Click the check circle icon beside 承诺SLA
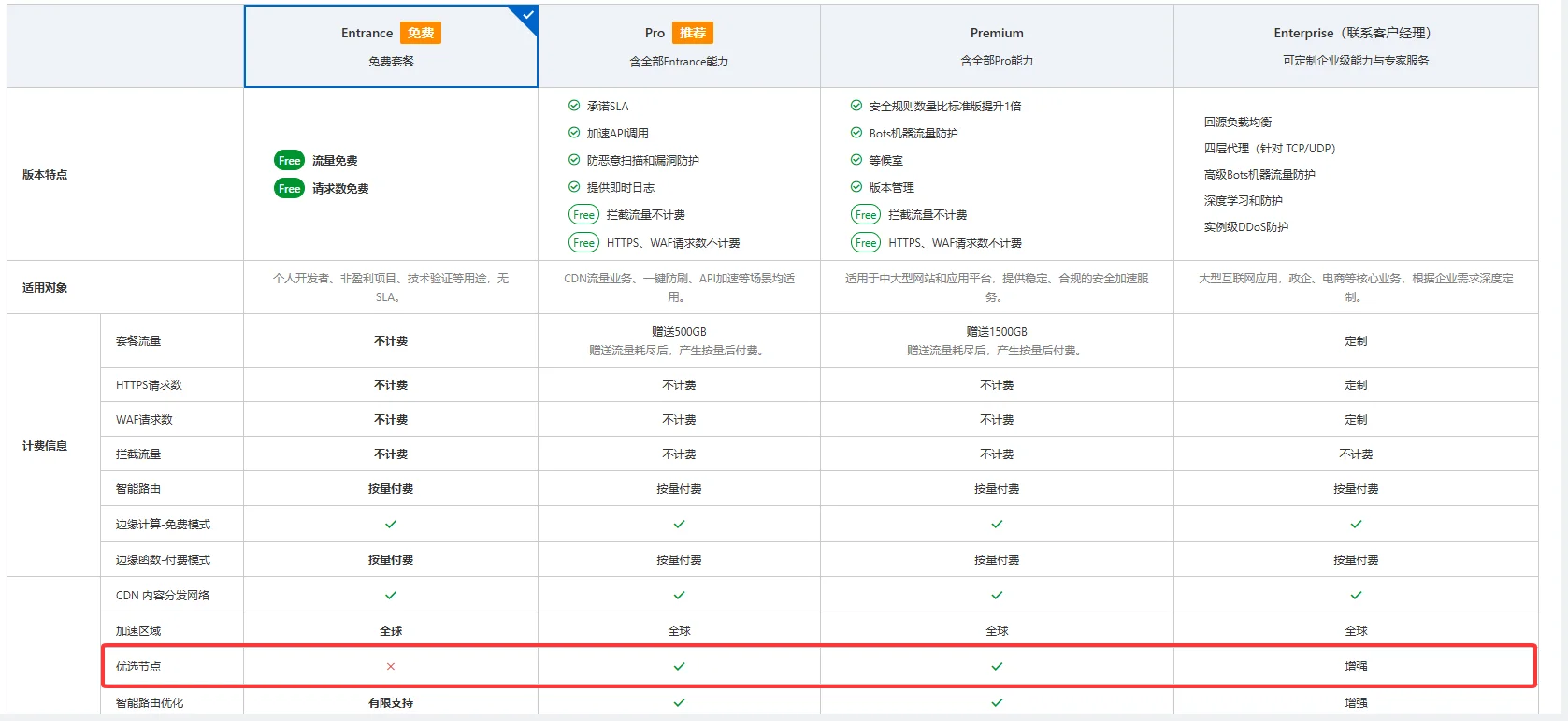This screenshot has height=721, width=1568. pos(574,106)
